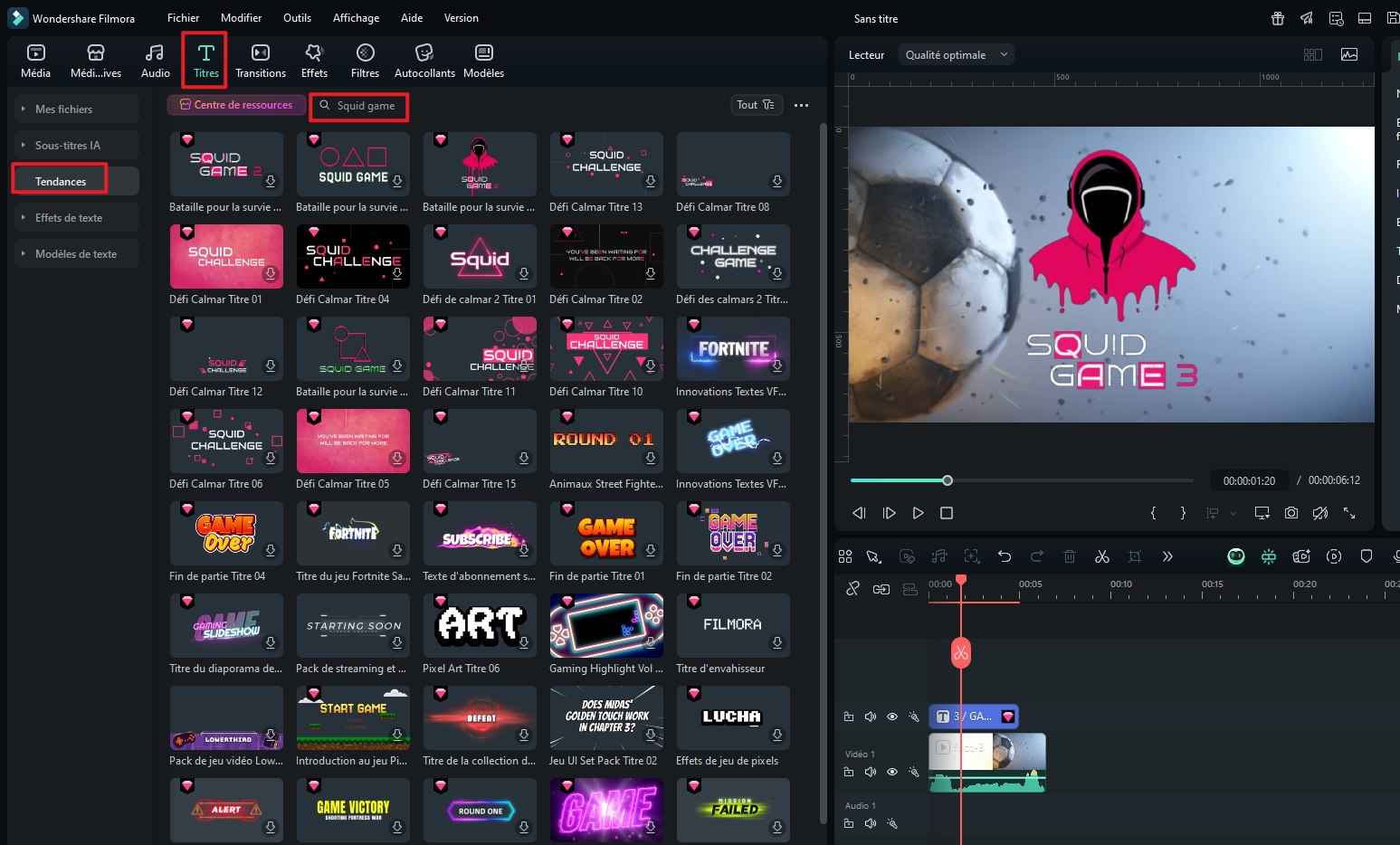This screenshot has height=845, width=1400.
Task: Open the Fichier menu
Action: (183, 18)
